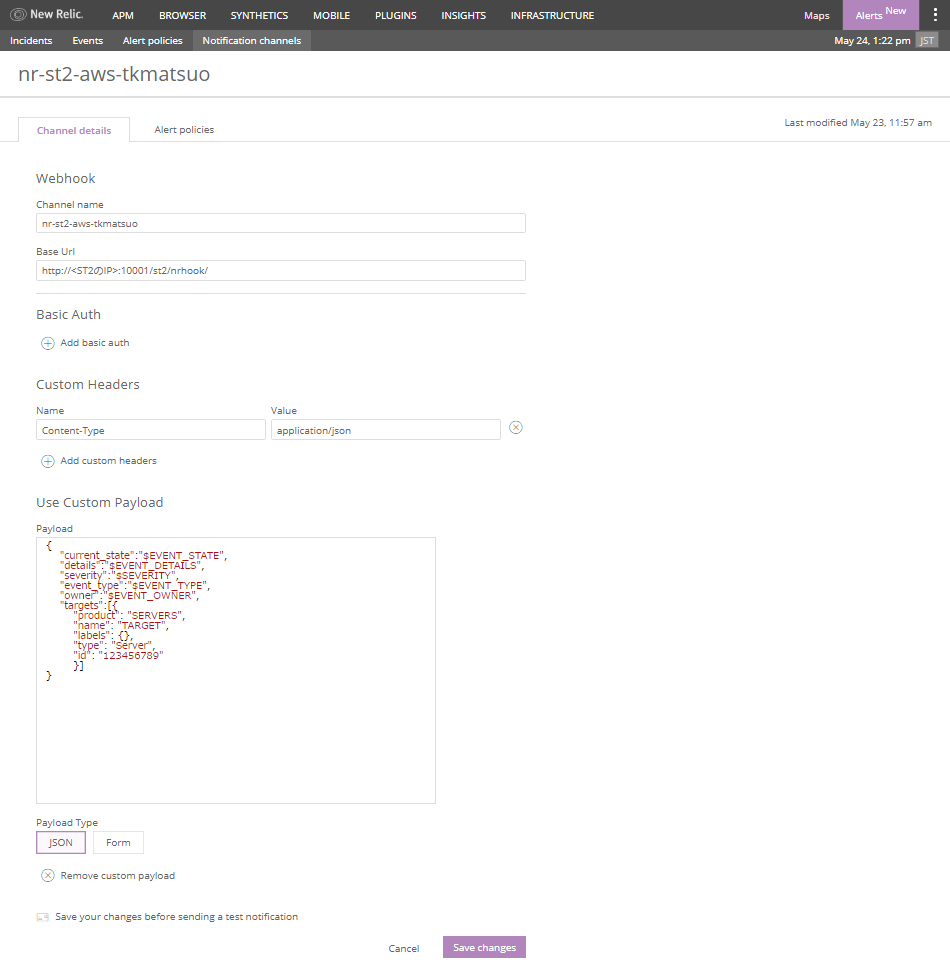Toggle the JST timezone badge
950x969 pixels.
[927, 40]
